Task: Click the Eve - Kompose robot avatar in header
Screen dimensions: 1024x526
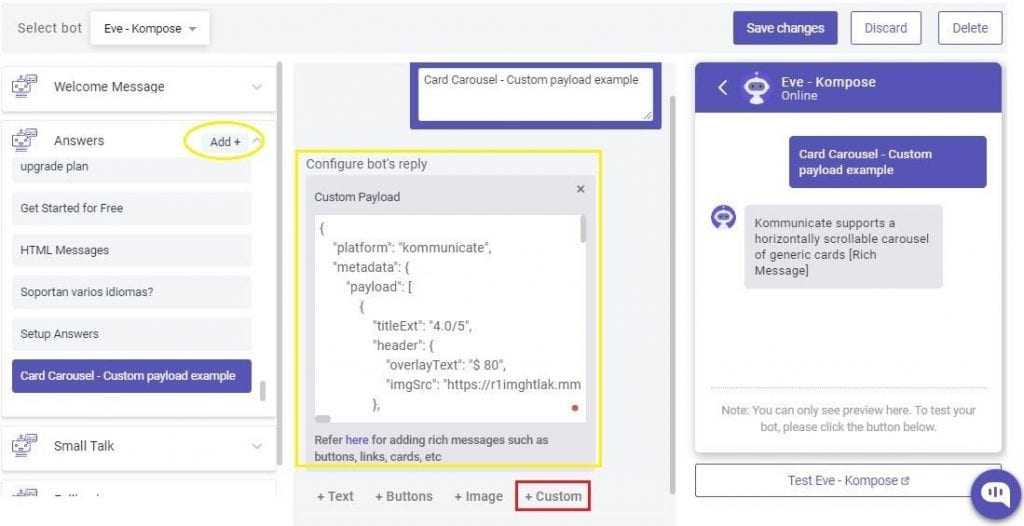Action: [x=756, y=88]
